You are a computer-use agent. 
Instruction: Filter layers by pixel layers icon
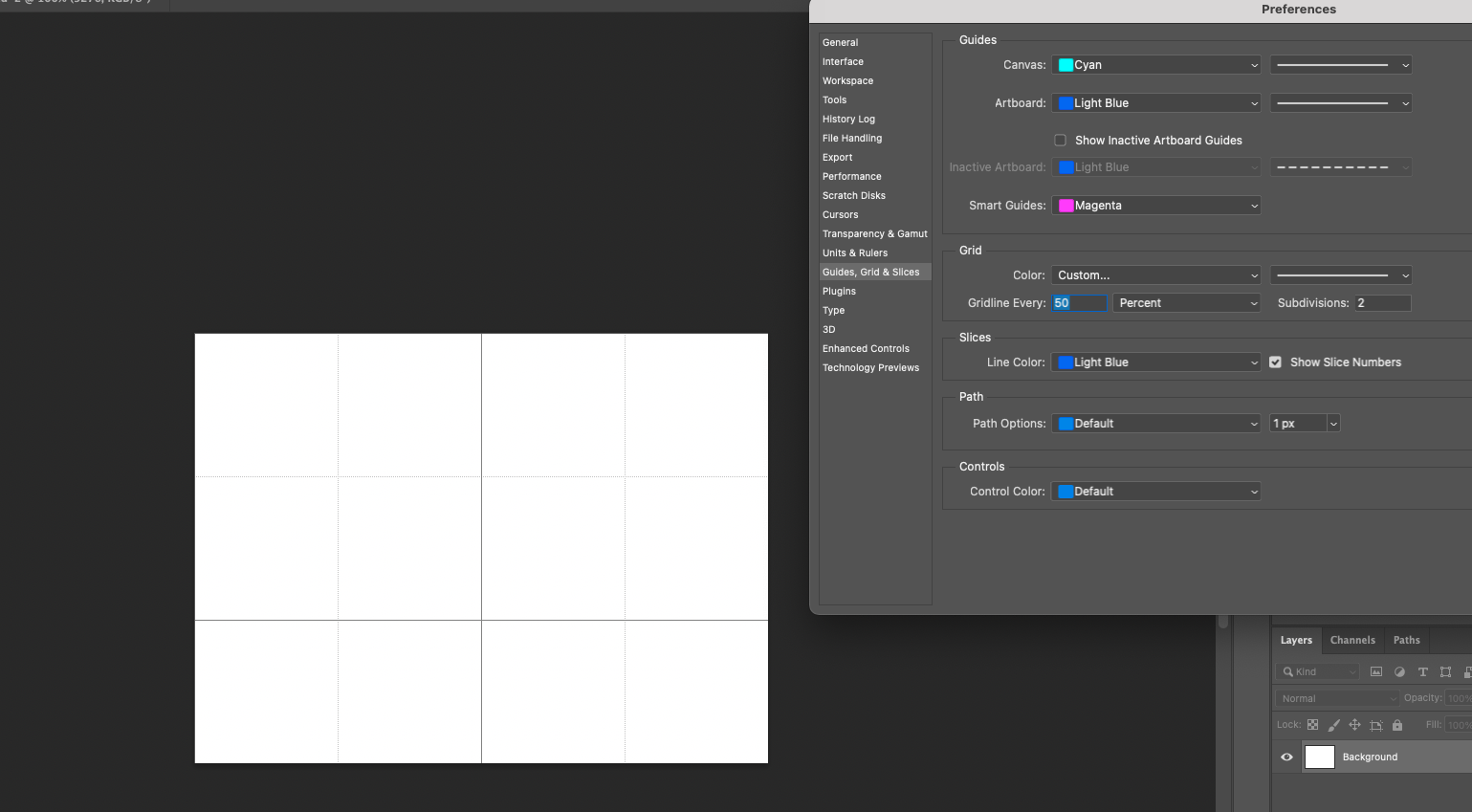1376,671
